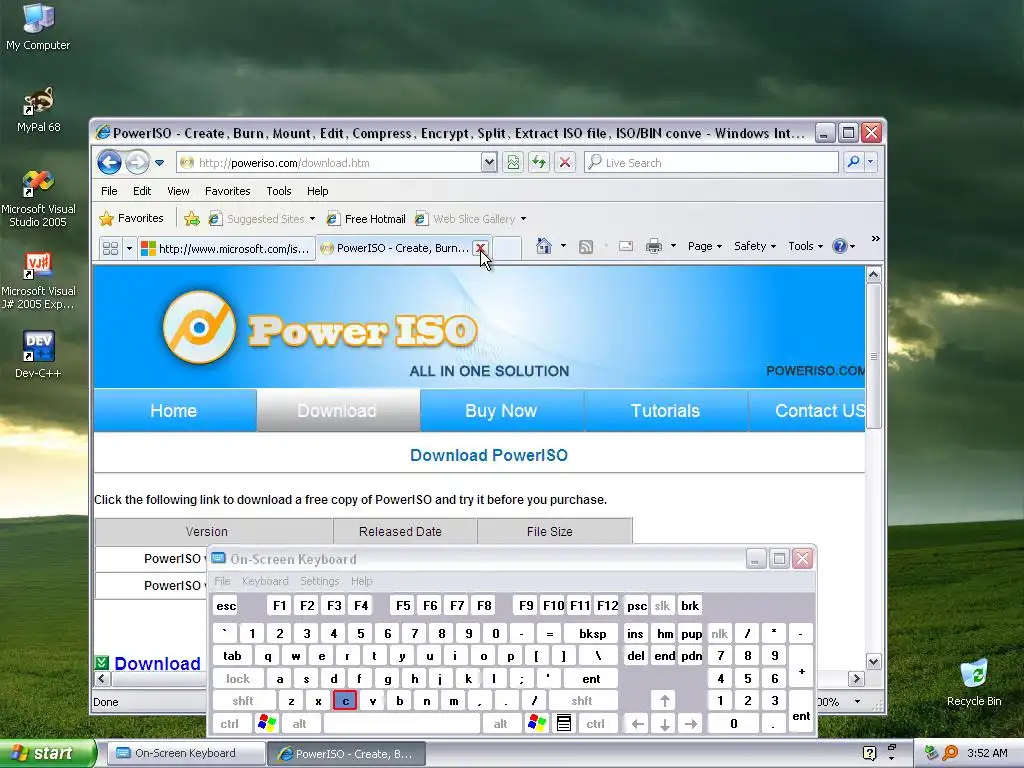Open the Tools dropdown in the command bar
This screenshot has width=1024, height=768.
(x=805, y=246)
